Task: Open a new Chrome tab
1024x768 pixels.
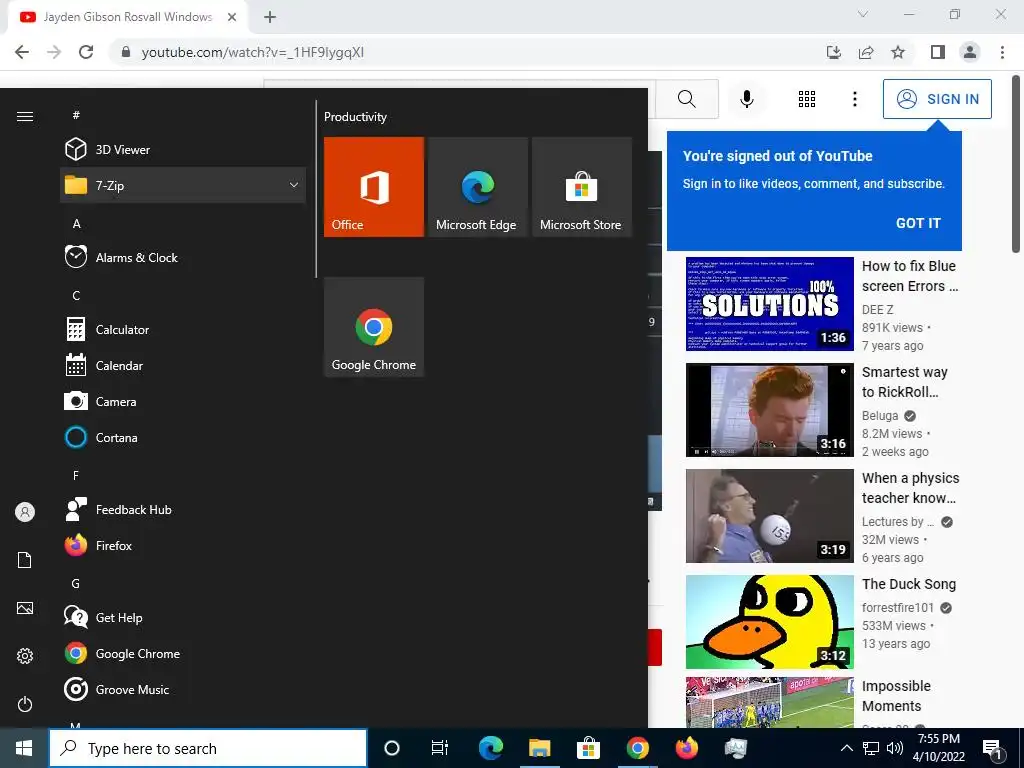Action: pyautogui.click(x=270, y=18)
